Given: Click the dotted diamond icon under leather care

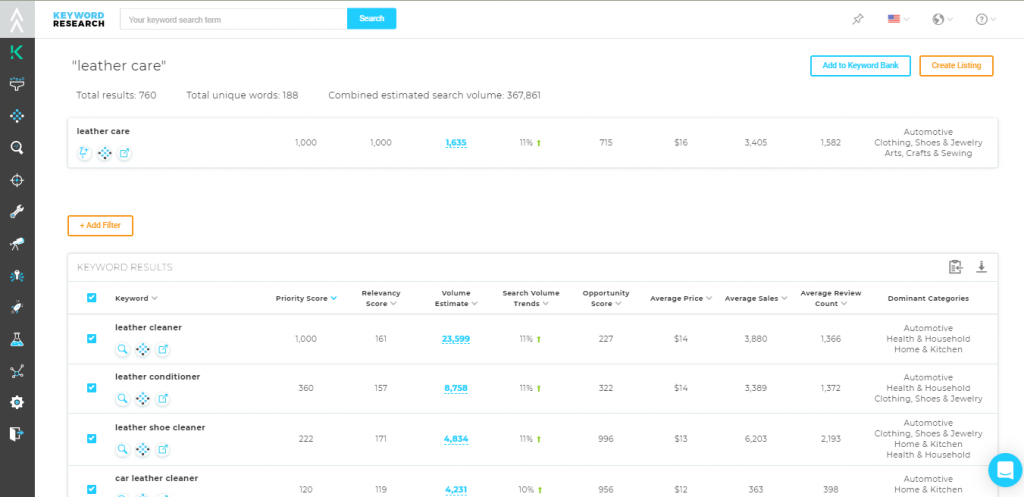Looking at the screenshot, I should [104, 153].
